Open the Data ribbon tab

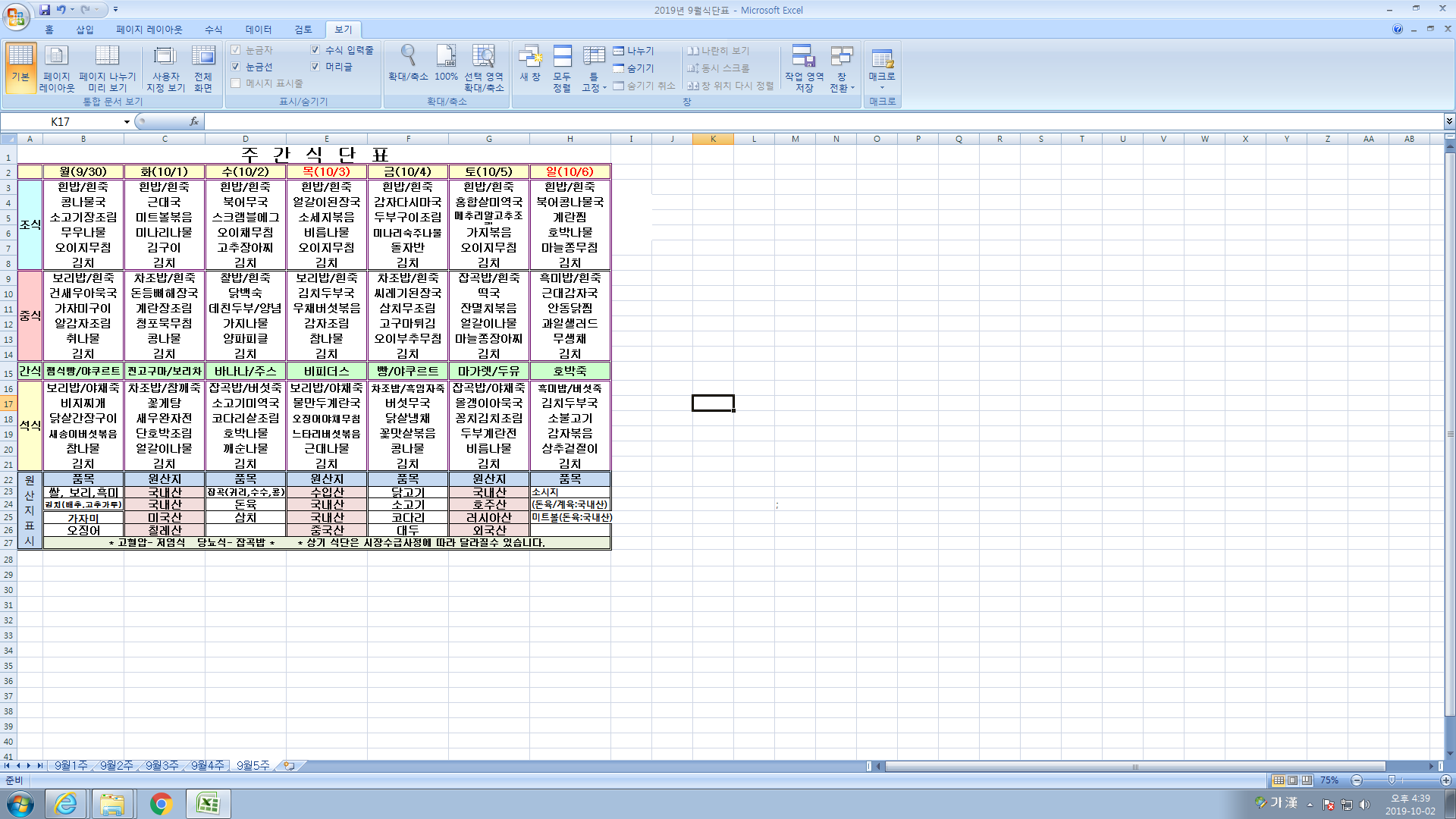point(258,30)
